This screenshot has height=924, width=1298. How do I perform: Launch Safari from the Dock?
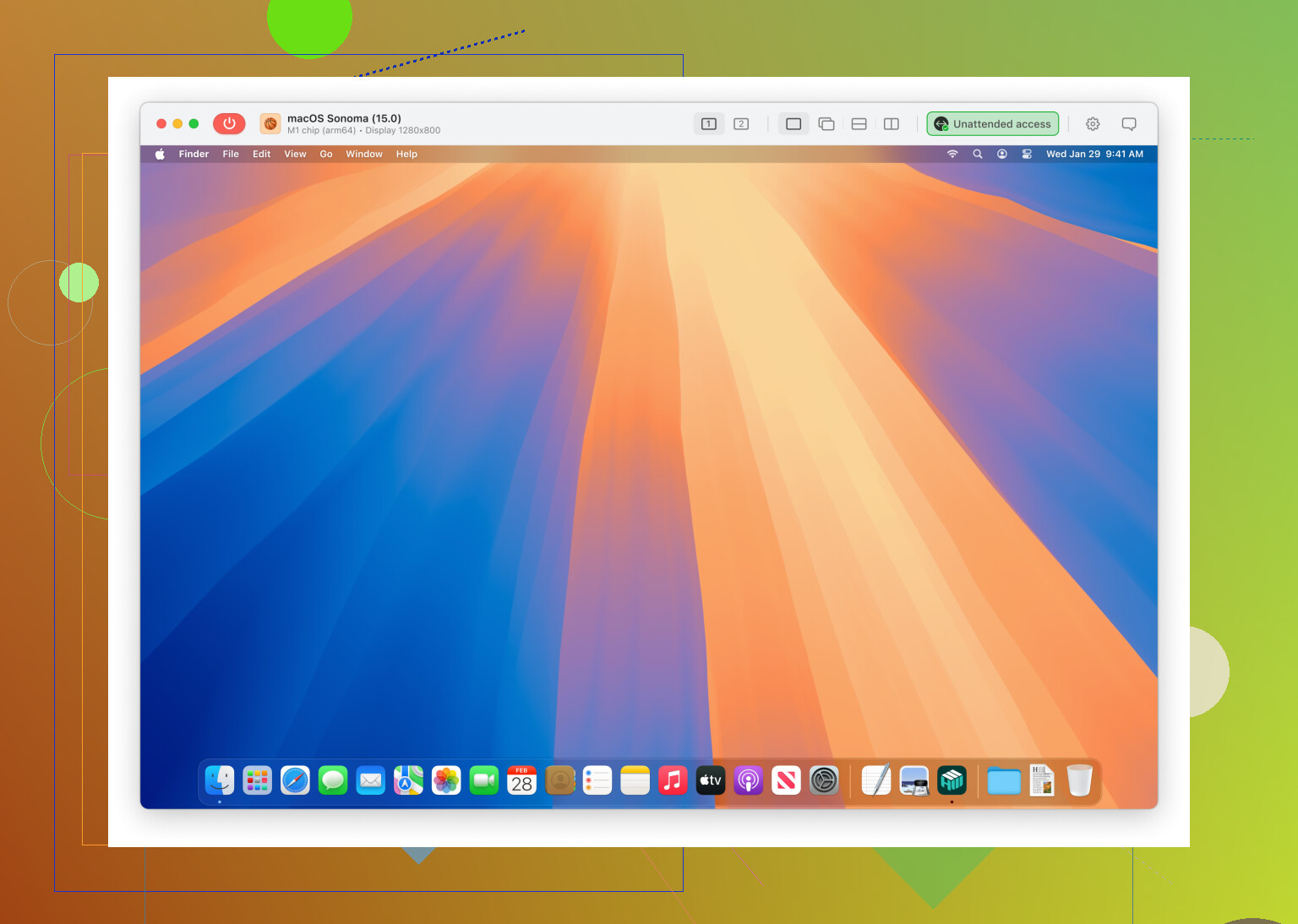(295, 780)
